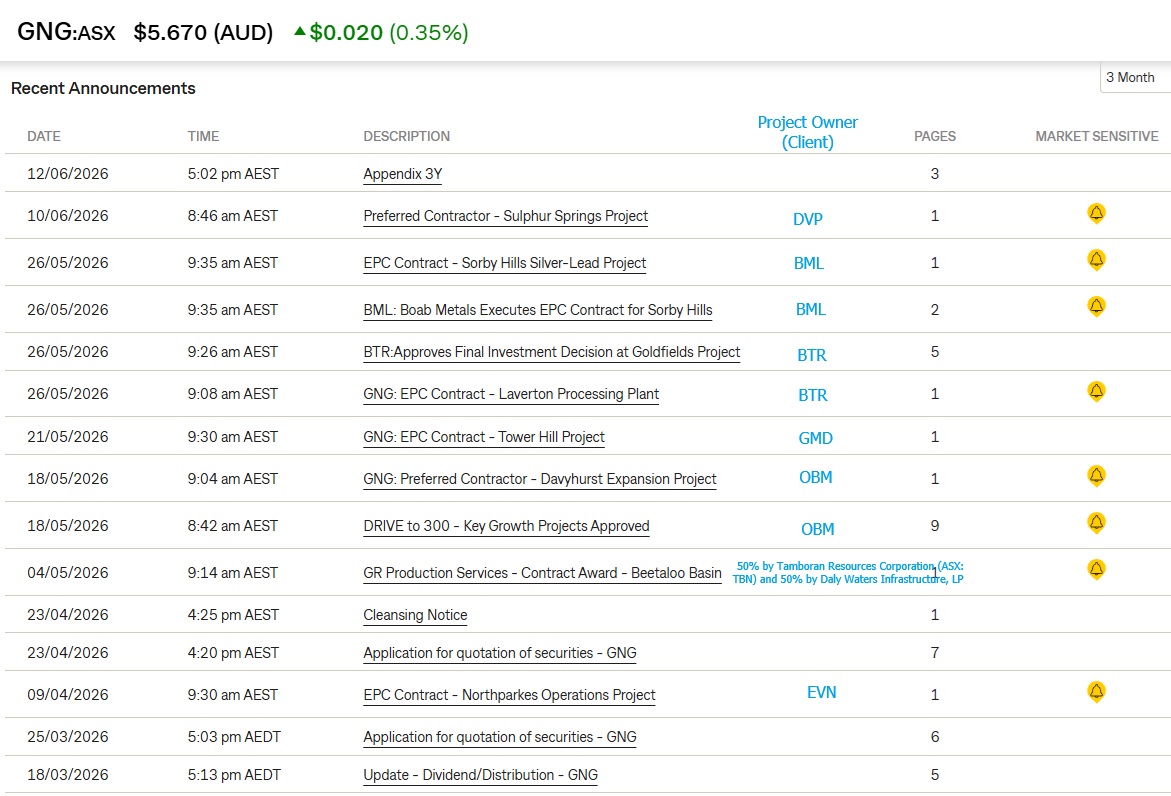Click the date 04/05/2026
1171x796 pixels.
click(x=68, y=573)
